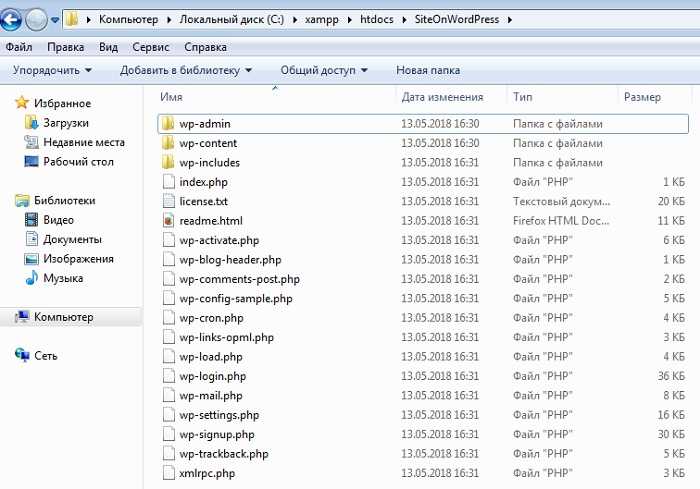This screenshot has height=489, width=700.
Task: Create a new folder with Новая папка
Action: (428, 70)
